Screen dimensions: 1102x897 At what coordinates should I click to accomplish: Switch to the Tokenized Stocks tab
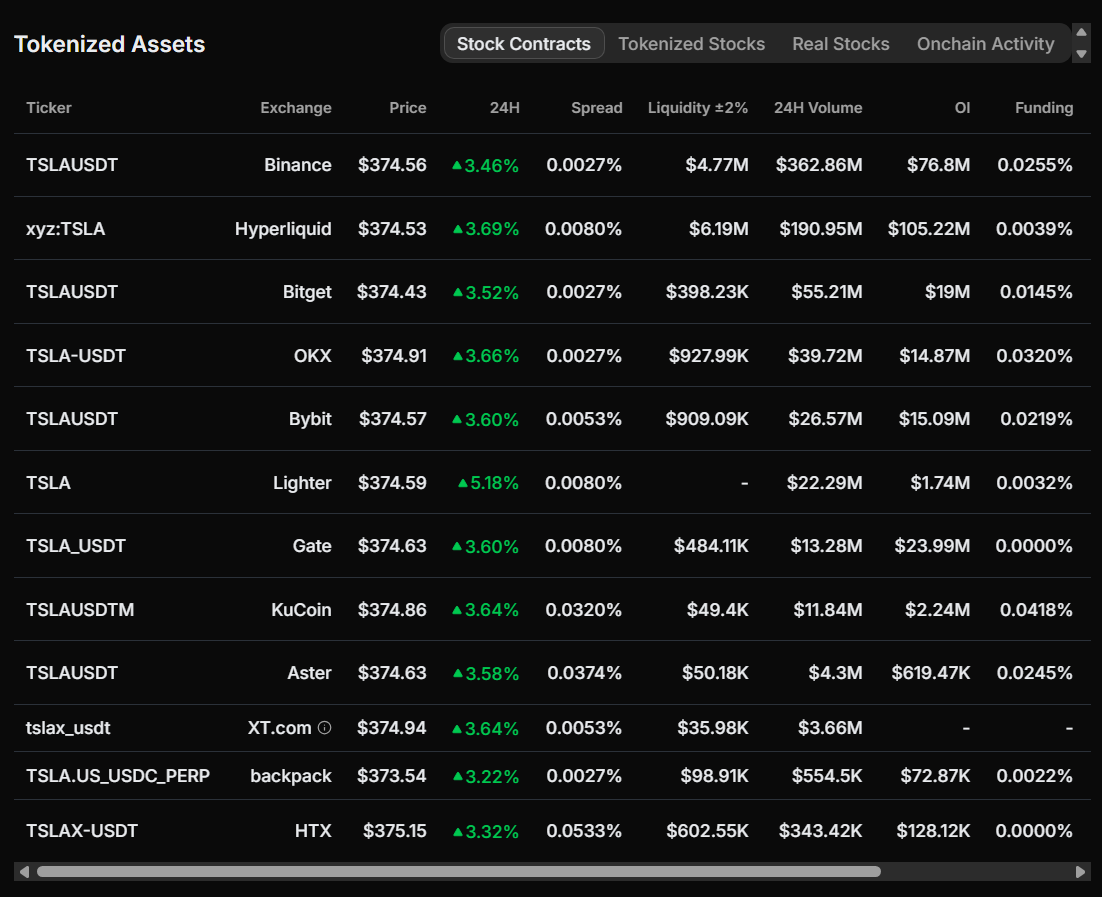[x=692, y=44]
